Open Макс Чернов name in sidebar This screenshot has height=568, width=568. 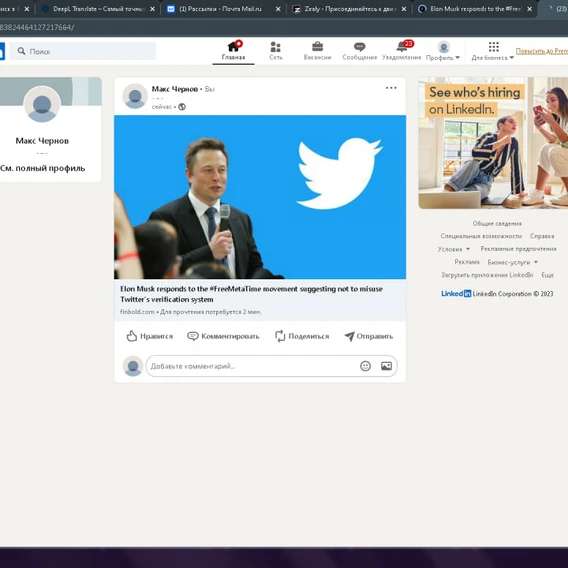42,141
